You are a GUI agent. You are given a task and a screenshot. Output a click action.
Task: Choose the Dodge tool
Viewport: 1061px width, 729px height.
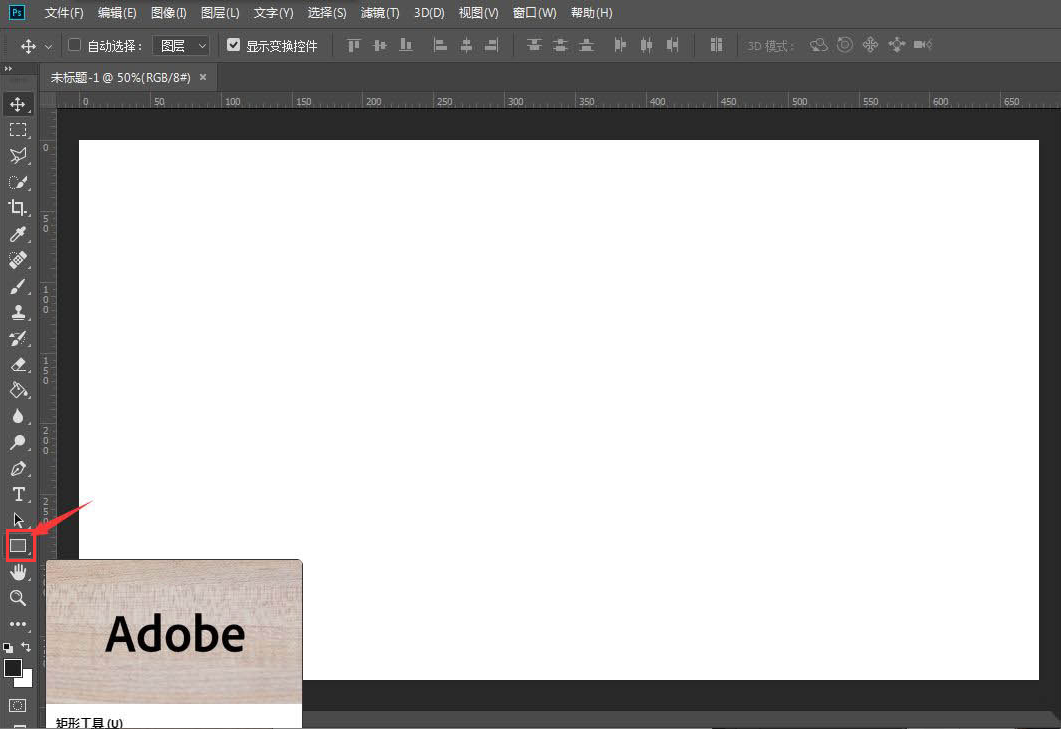click(18, 443)
